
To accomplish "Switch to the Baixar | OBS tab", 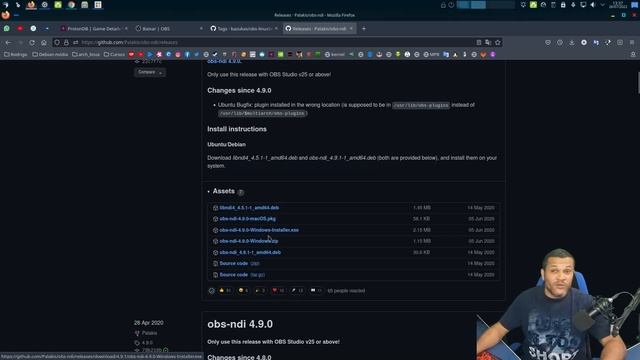I will 169,29.
